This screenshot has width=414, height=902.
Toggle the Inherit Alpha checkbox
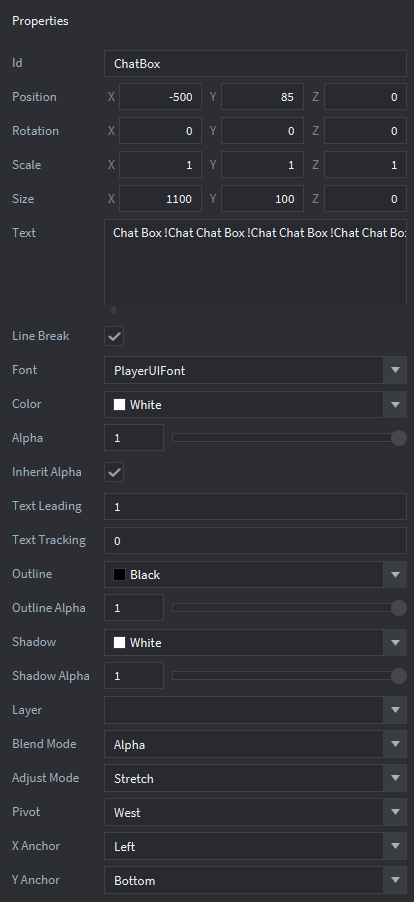pos(114,472)
